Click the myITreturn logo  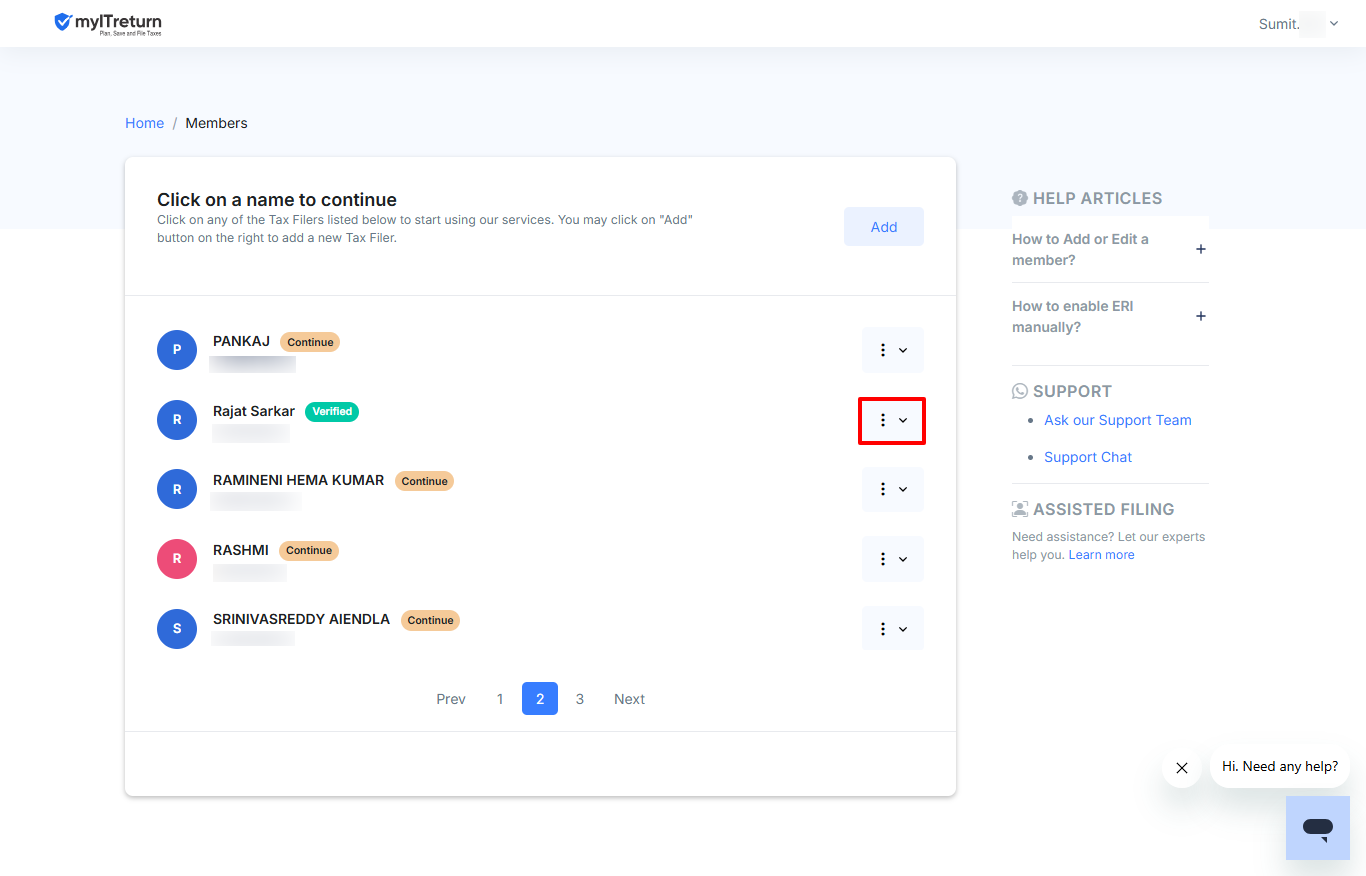click(x=108, y=23)
